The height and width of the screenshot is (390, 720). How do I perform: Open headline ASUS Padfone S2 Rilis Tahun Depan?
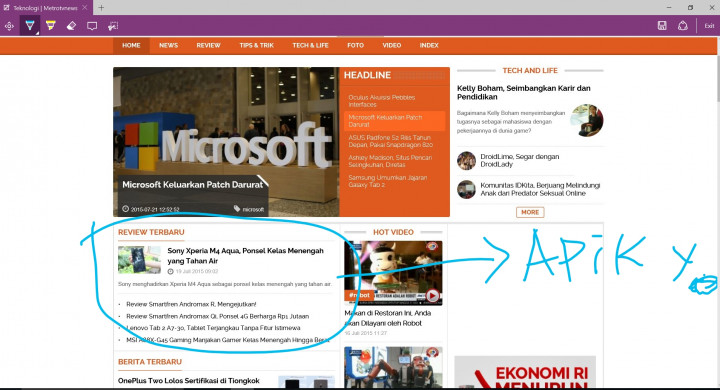tap(390, 141)
